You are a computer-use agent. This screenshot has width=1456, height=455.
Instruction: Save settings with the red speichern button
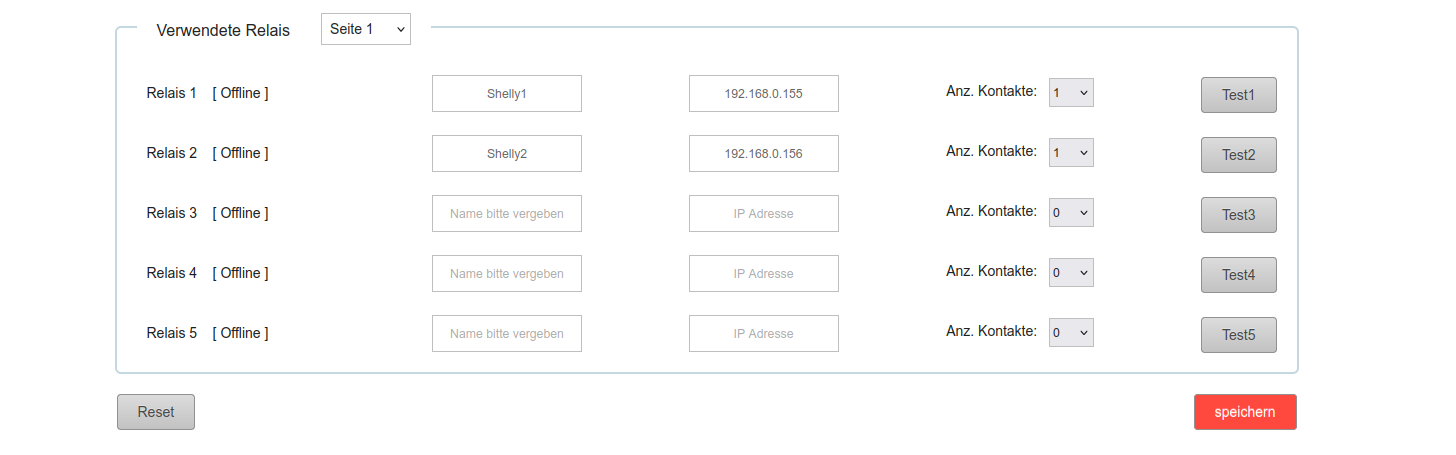pos(1244,412)
